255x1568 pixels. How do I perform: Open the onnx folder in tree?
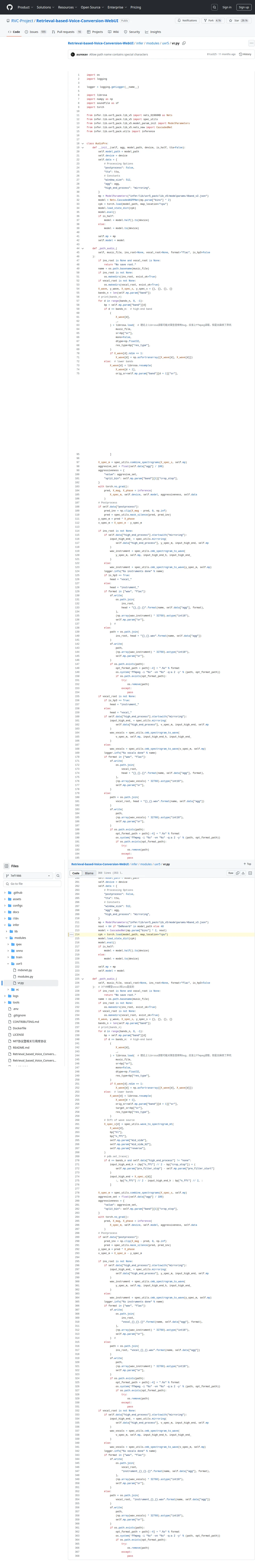20,951
